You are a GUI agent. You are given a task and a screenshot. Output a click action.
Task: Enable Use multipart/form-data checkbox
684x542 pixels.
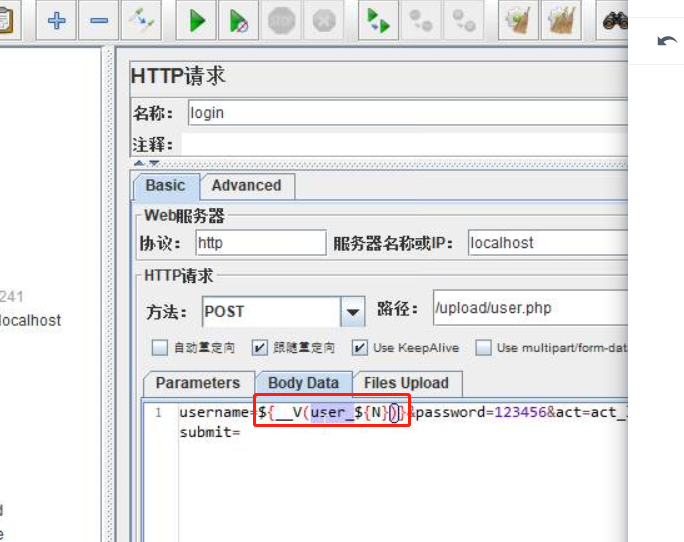coord(483,348)
